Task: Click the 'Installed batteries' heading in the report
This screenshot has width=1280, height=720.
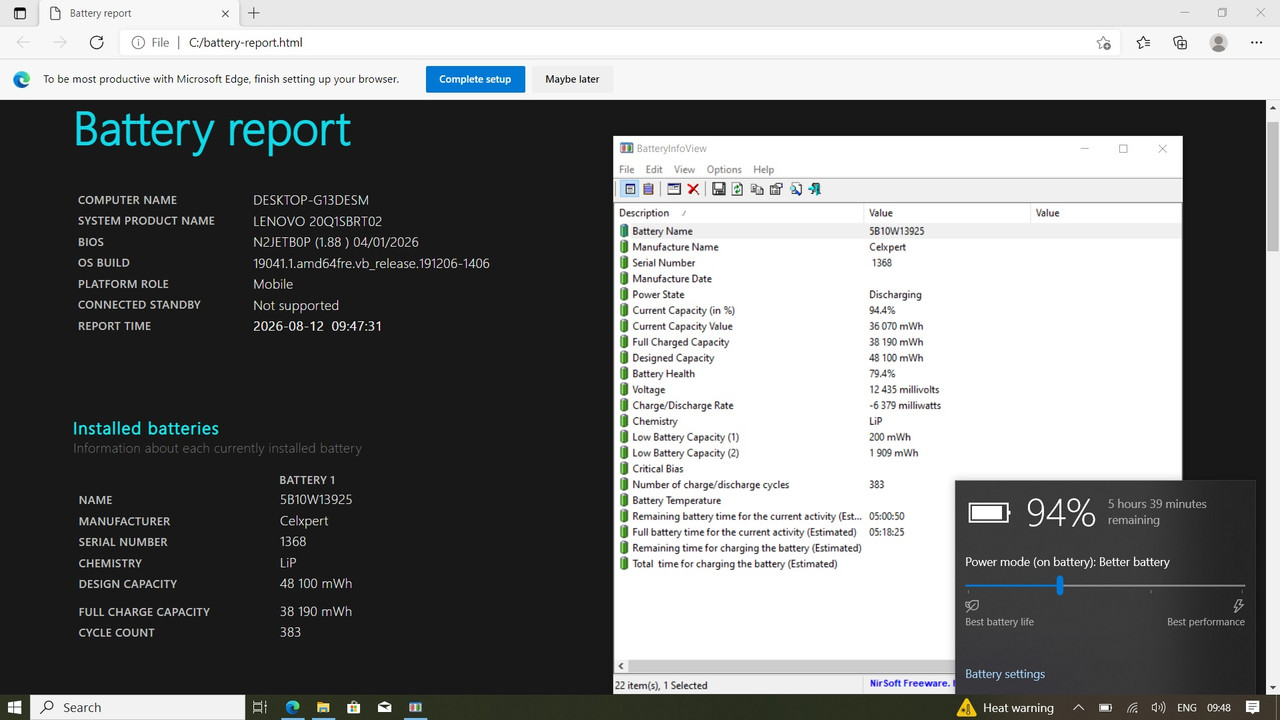Action: pyautogui.click(x=146, y=428)
